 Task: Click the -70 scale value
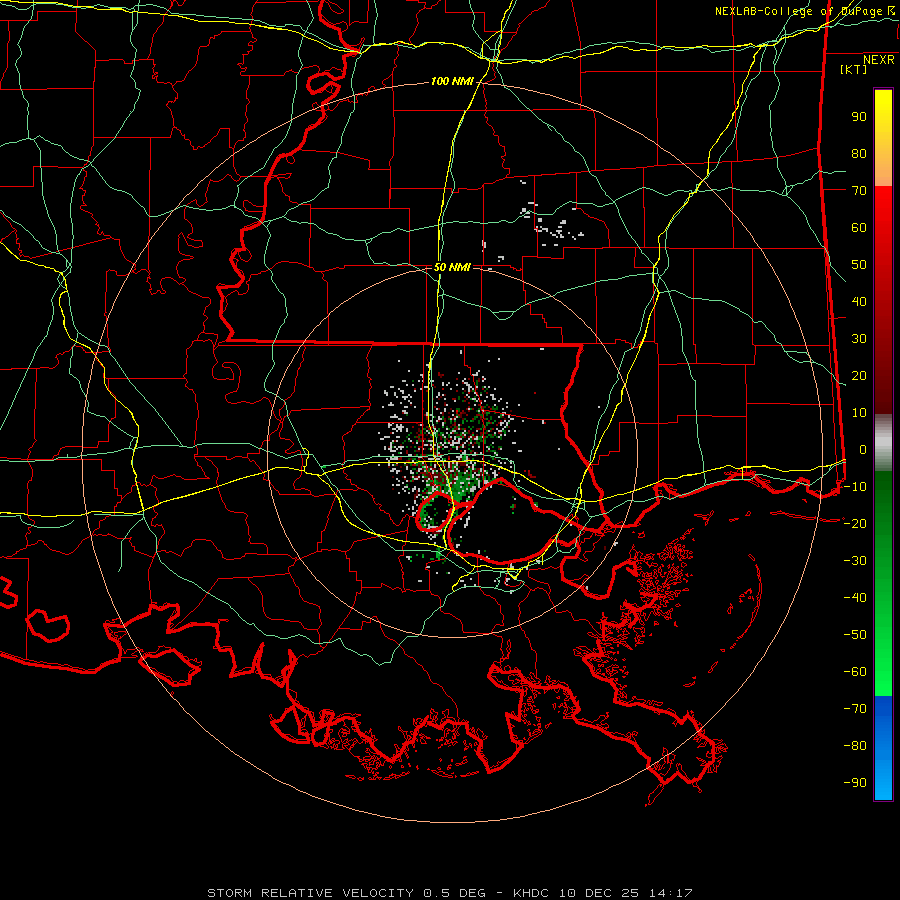point(855,708)
